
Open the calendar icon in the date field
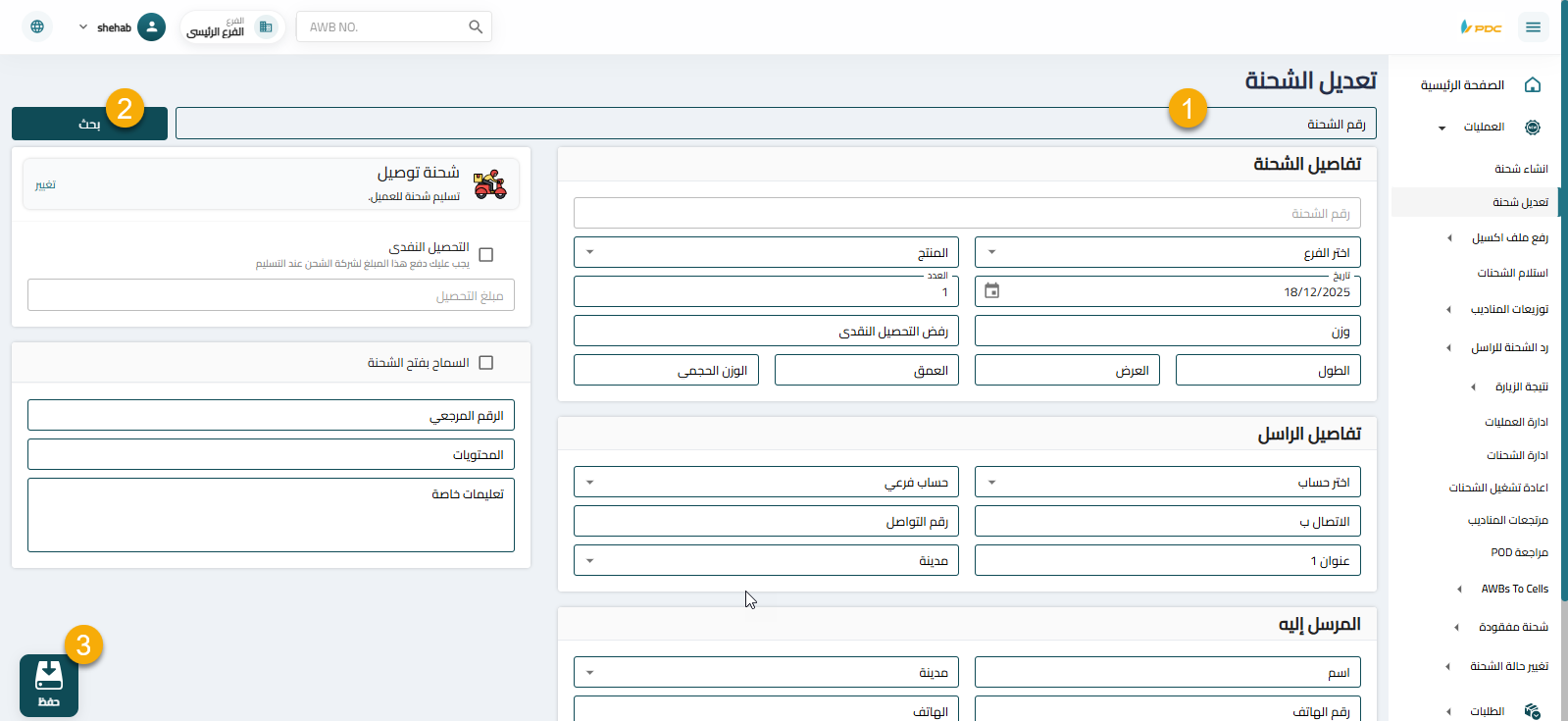pos(991,291)
